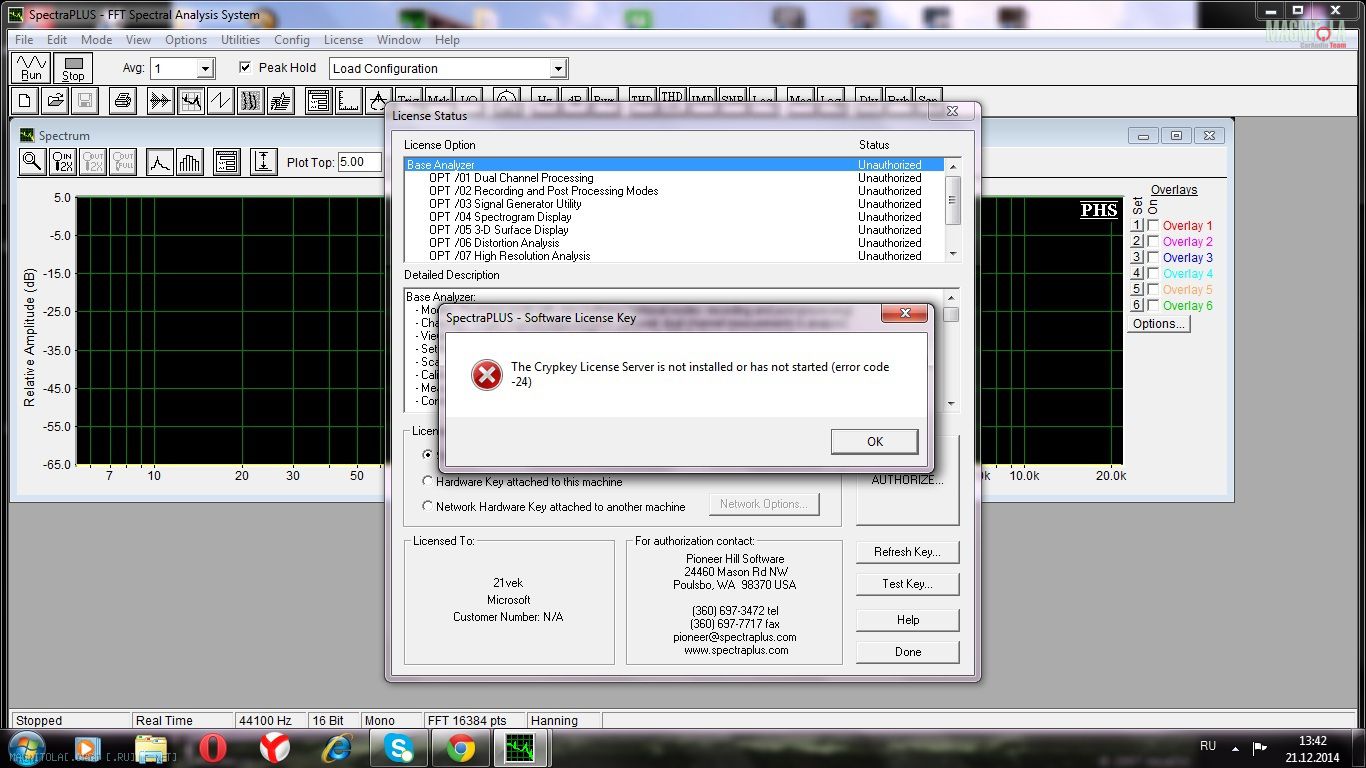Click OK in the license error dialog
This screenshot has width=1366, height=768.
874,441
